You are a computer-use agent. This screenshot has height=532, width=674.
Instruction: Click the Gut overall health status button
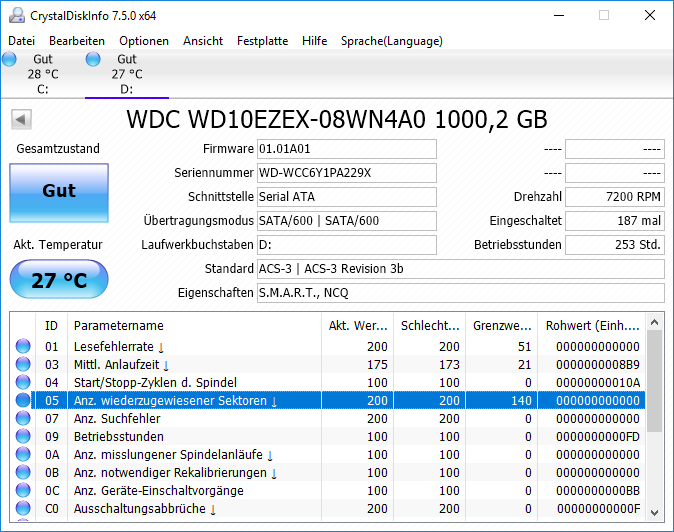pyautogui.click(x=59, y=193)
